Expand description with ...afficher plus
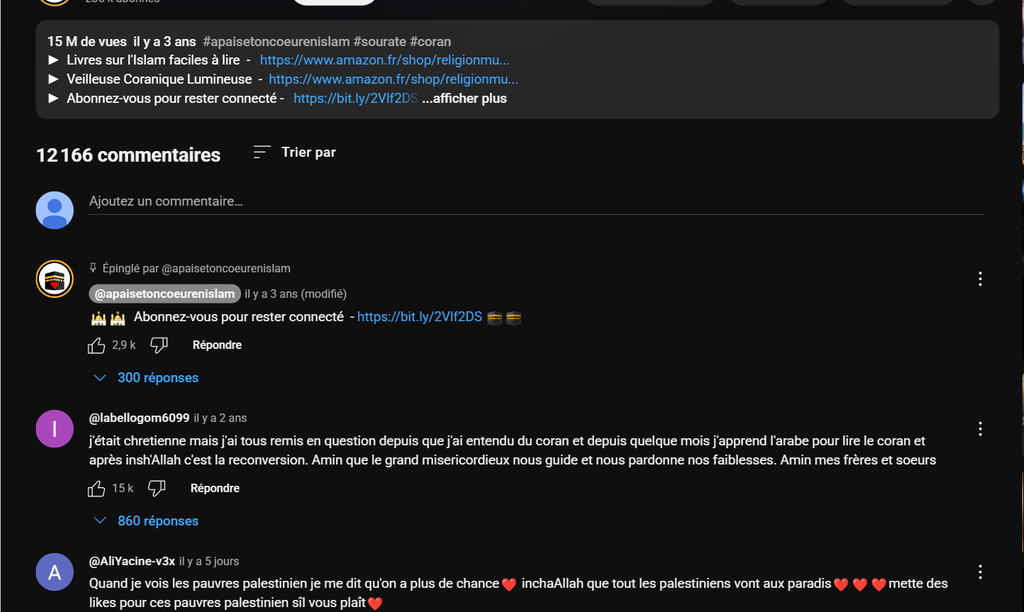Screen dimensions: 1024x612 click(x=464, y=99)
